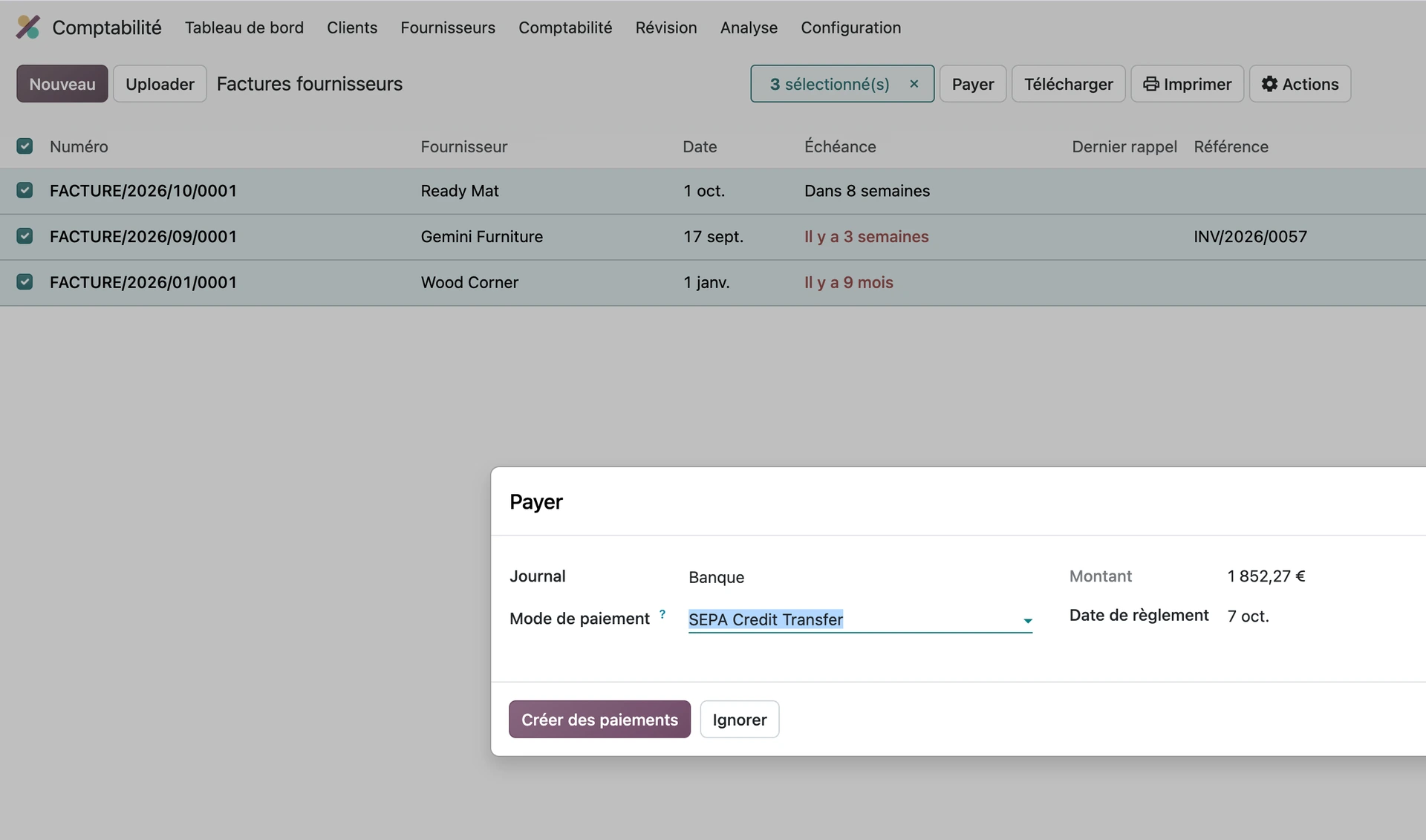Image resolution: width=1426 pixels, height=840 pixels.
Task: Uncheck the FACTURE/2026/01/0001 row checkbox
Action: click(x=25, y=282)
